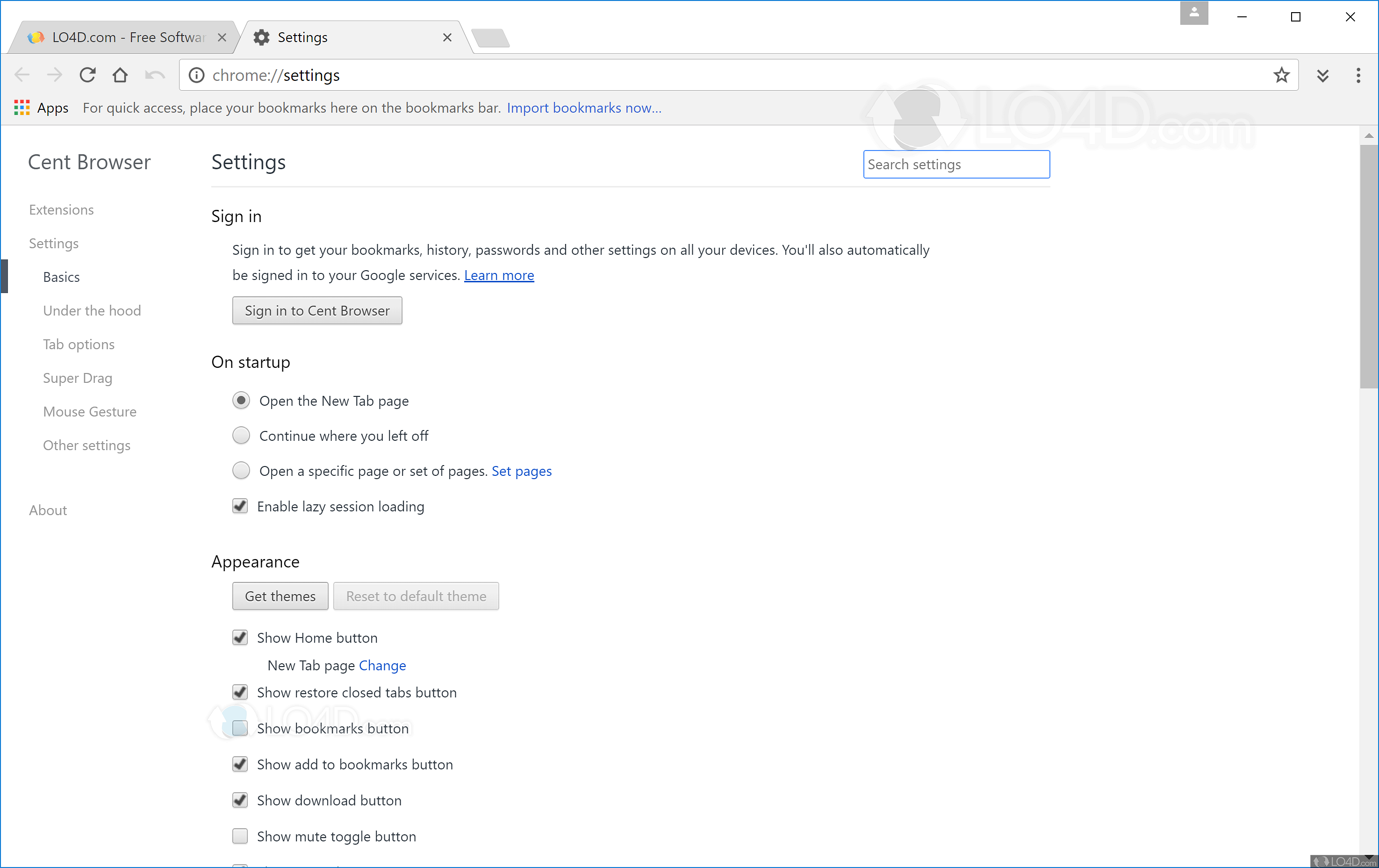Image resolution: width=1379 pixels, height=868 pixels.
Task: Open the downloads double-chevron icon
Action: pos(1322,75)
